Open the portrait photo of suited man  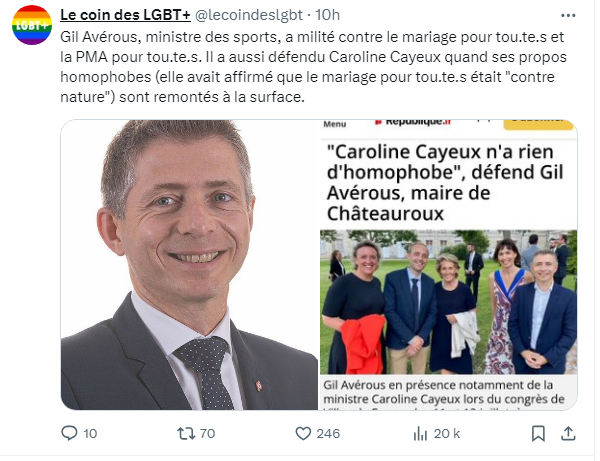coord(189,265)
